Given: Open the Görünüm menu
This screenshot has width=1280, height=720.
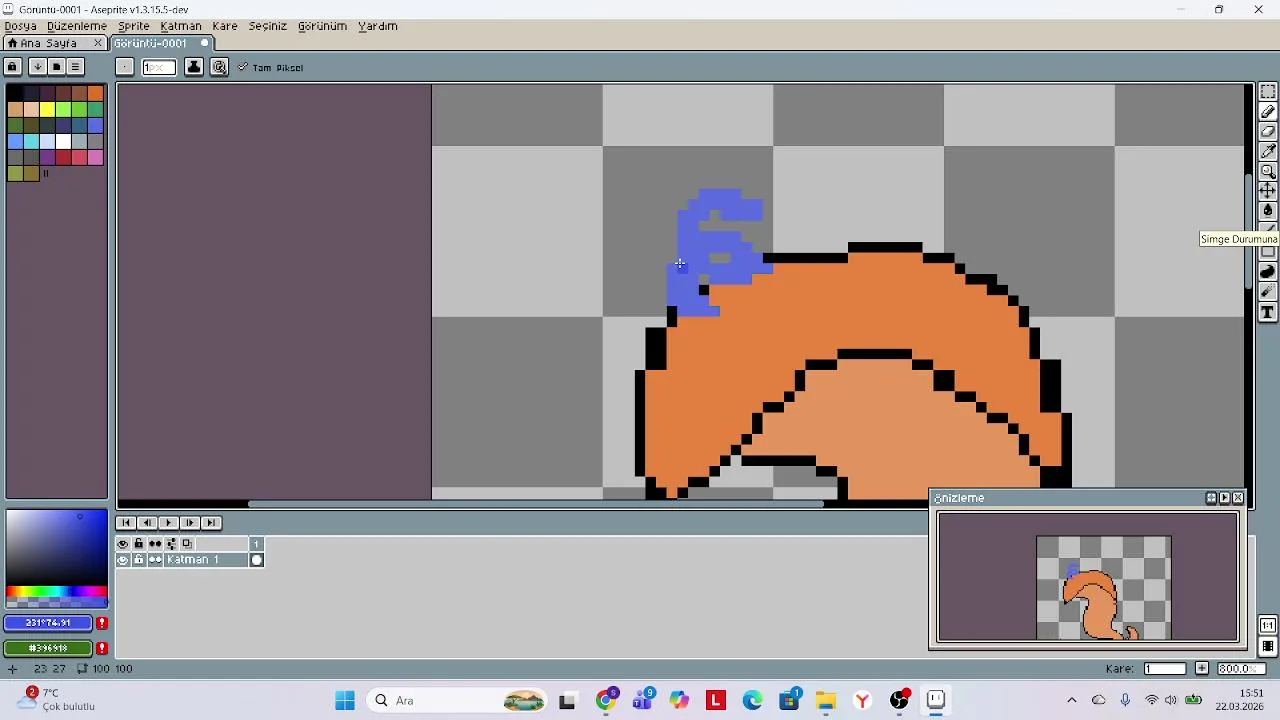Looking at the screenshot, I should click(x=322, y=26).
